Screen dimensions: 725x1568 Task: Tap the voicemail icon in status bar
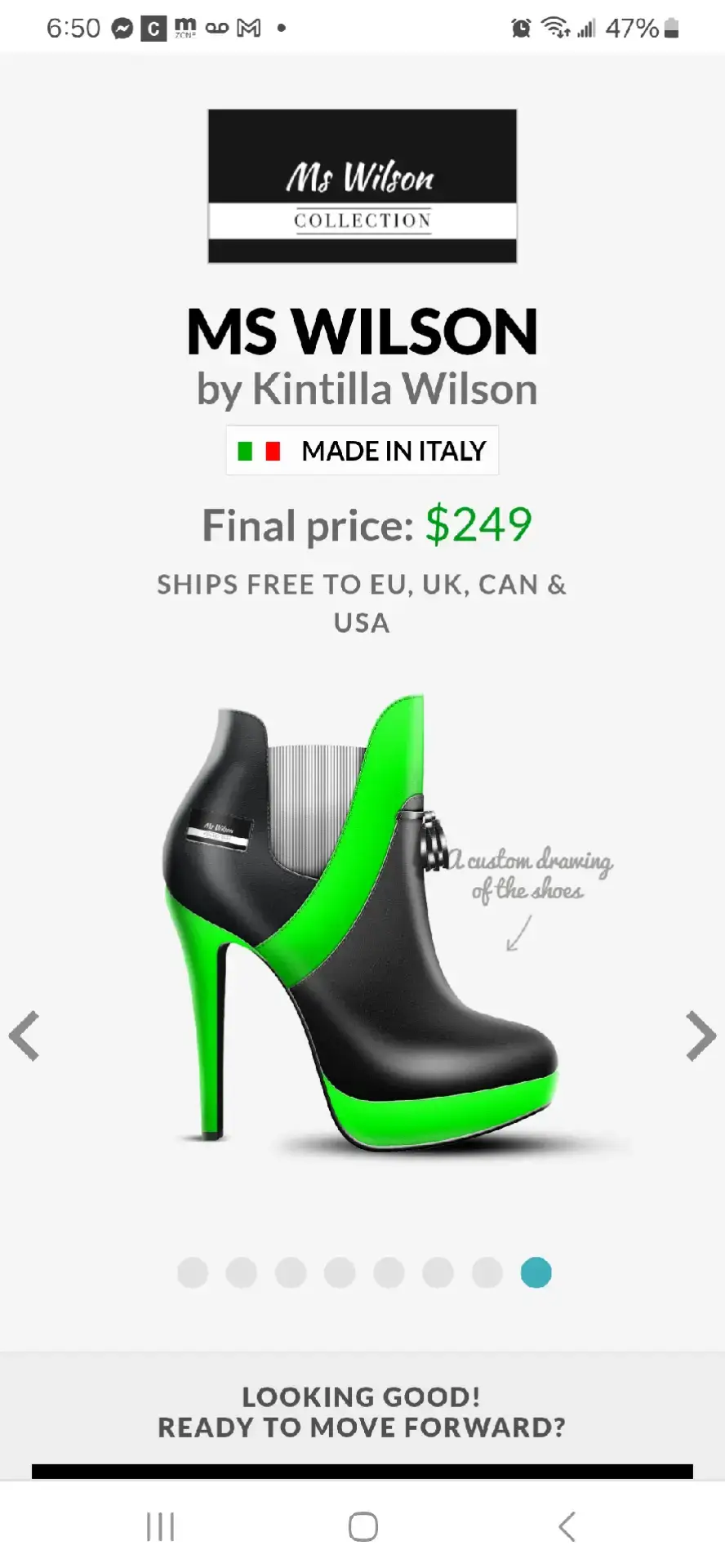tap(217, 29)
